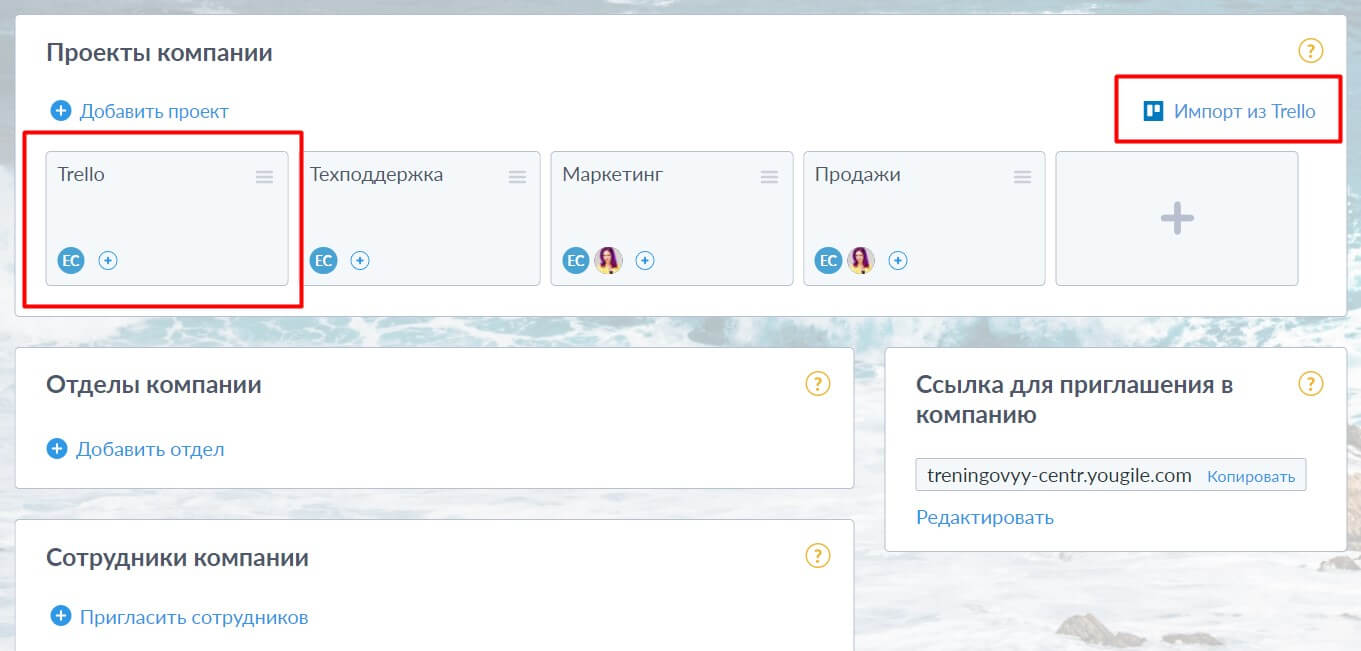
Task: Click Пригласить сотрудников link
Action: pyautogui.click(x=194, y=617)
